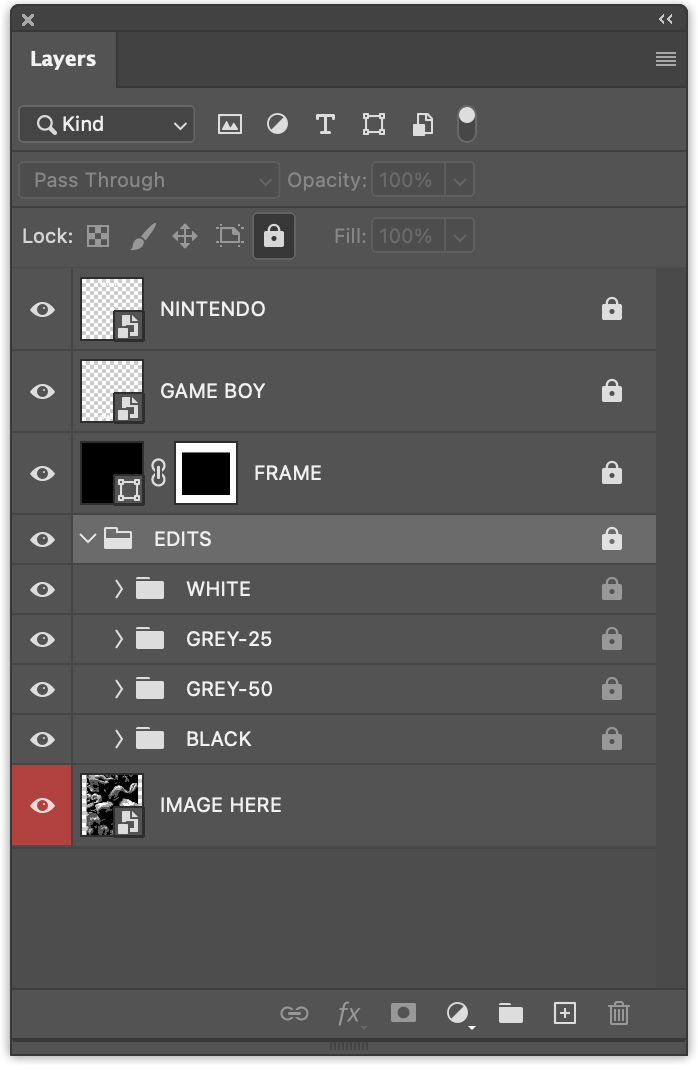Create new fill or adjustment layer
Image resolution: width=698 pixels, height=1070 pixels.
pos(458,1013)
